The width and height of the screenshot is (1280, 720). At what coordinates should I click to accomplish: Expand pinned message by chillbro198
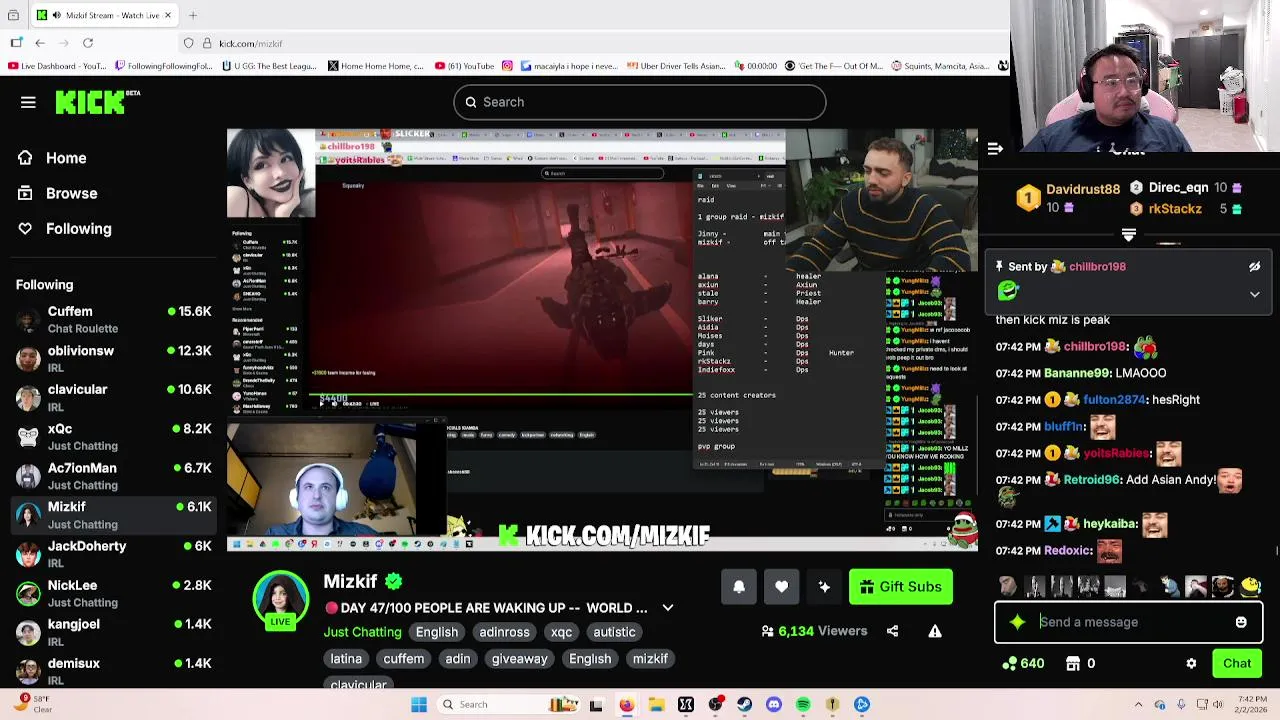point(1254,295)
